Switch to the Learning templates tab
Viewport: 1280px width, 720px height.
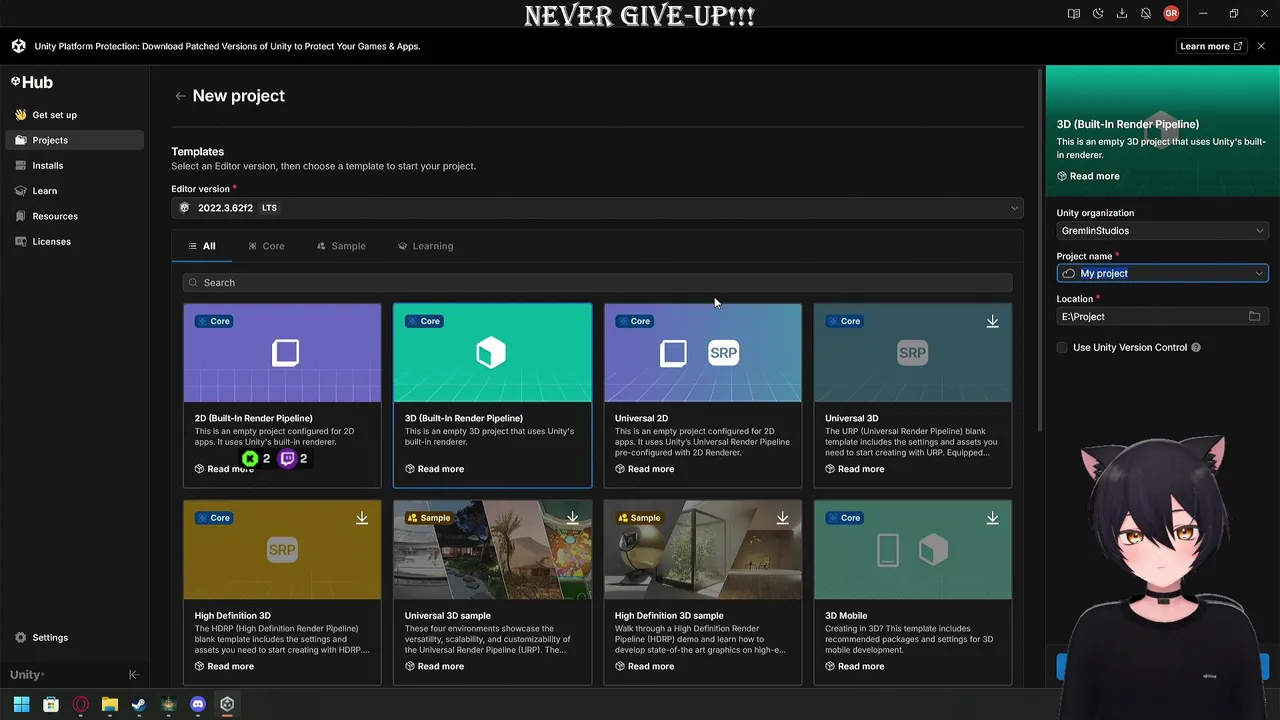[425, 246]
